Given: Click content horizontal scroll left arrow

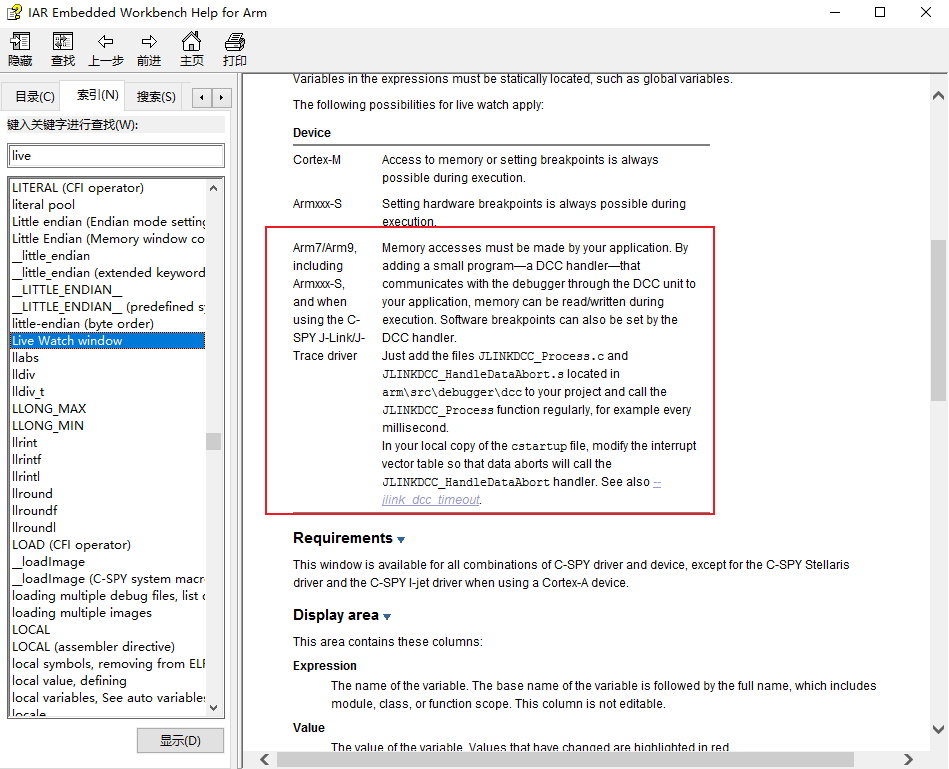Looking at the screenshot, I should point(264,759).
